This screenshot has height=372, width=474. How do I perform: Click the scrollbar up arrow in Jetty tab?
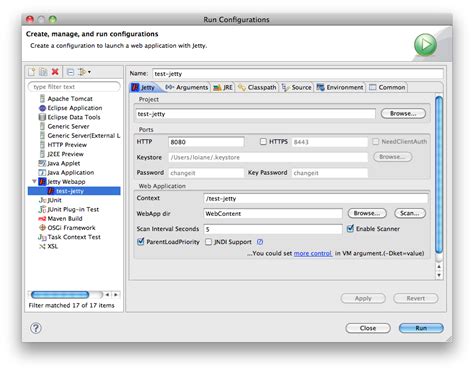(x=439, y=267)
